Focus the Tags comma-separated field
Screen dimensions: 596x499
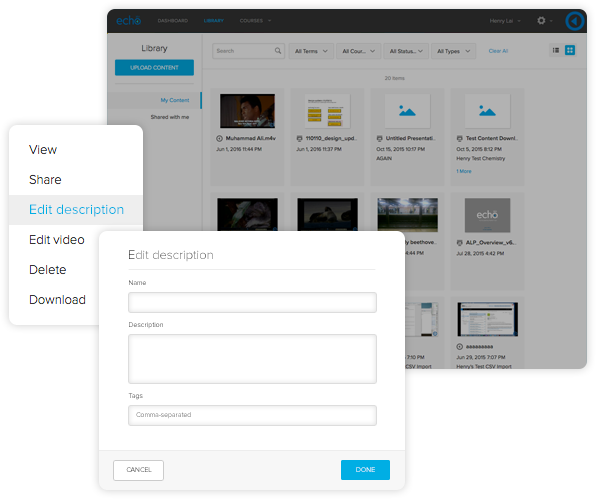click(252, 415)
